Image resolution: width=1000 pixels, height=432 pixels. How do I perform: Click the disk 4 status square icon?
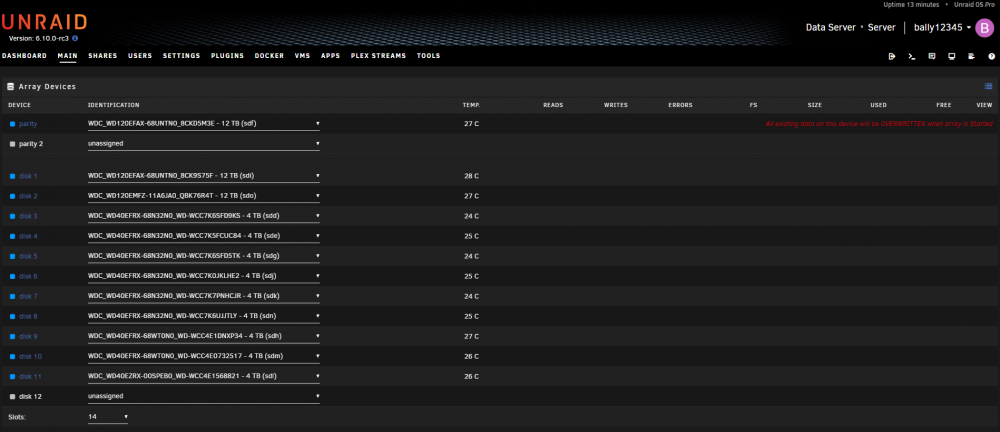tap(12, 236)
